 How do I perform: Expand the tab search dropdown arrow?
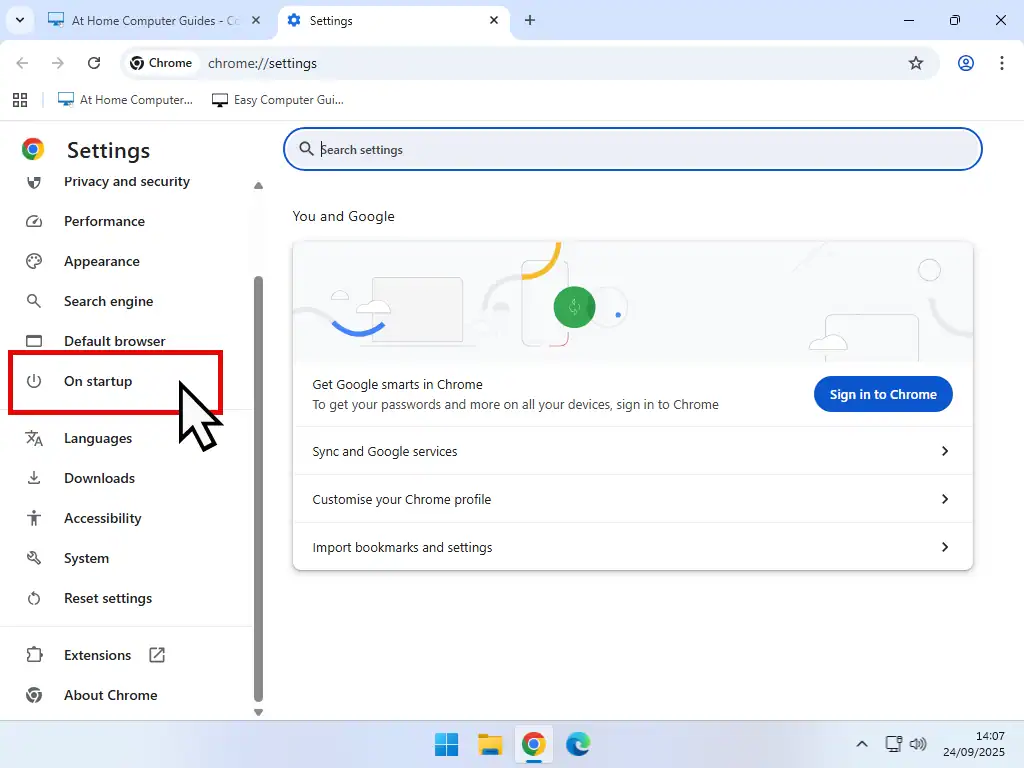point(19,20)
